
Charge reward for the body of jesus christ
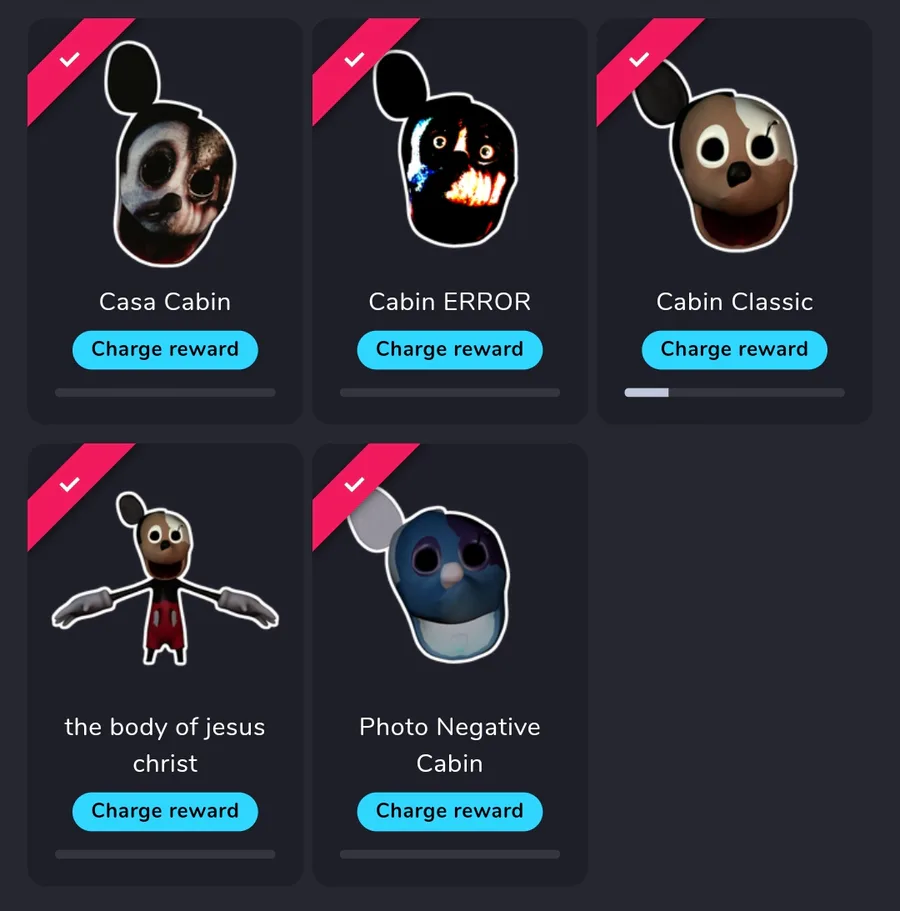click(x=165, y=812)
